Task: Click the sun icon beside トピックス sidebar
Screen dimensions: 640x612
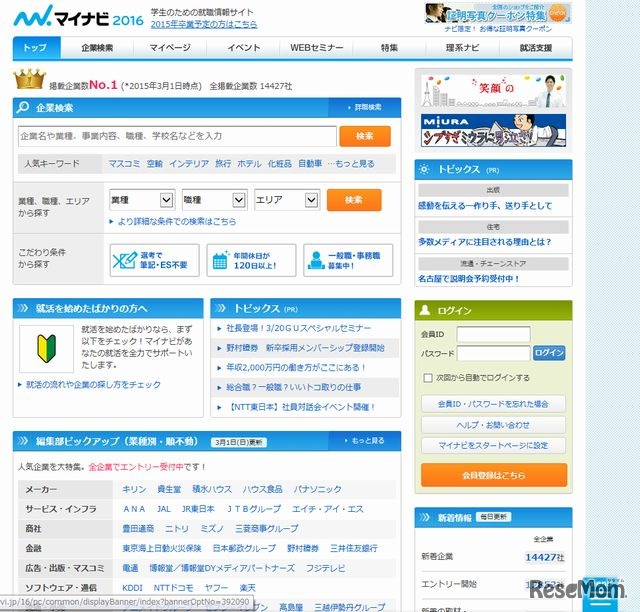Action: pyautogui.click(x=424, y=169)
